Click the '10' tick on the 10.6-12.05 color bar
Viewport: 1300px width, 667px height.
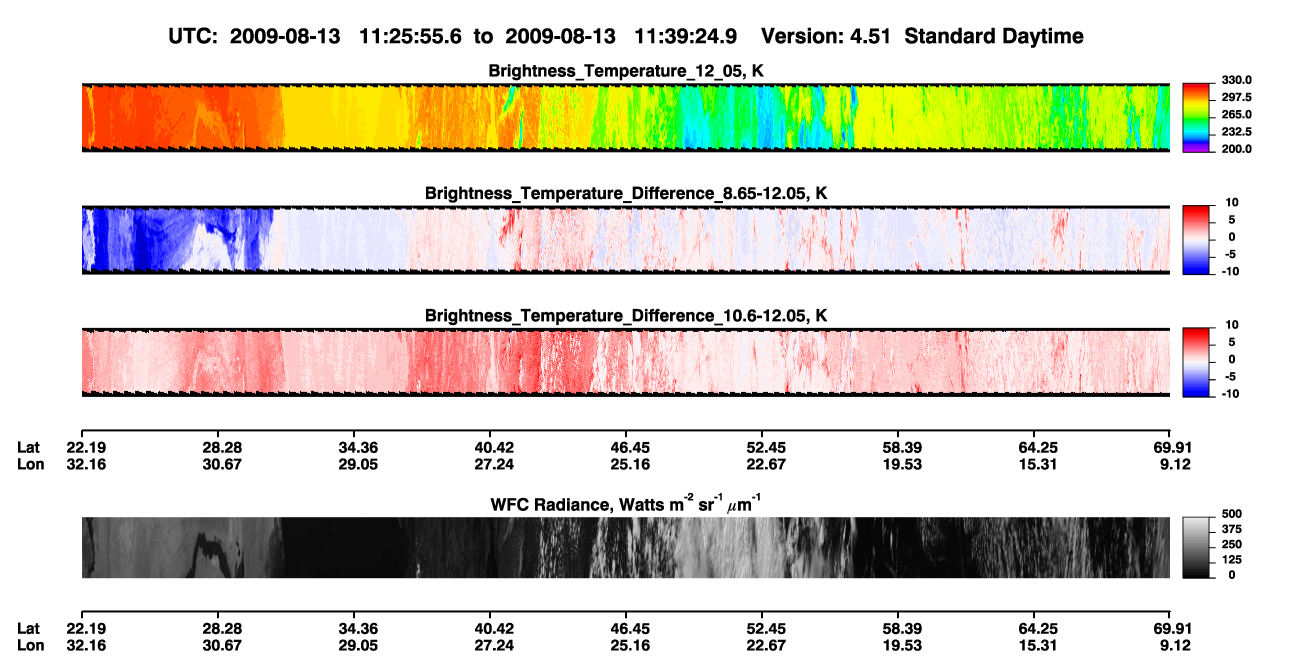click(x=1234, y=325)
